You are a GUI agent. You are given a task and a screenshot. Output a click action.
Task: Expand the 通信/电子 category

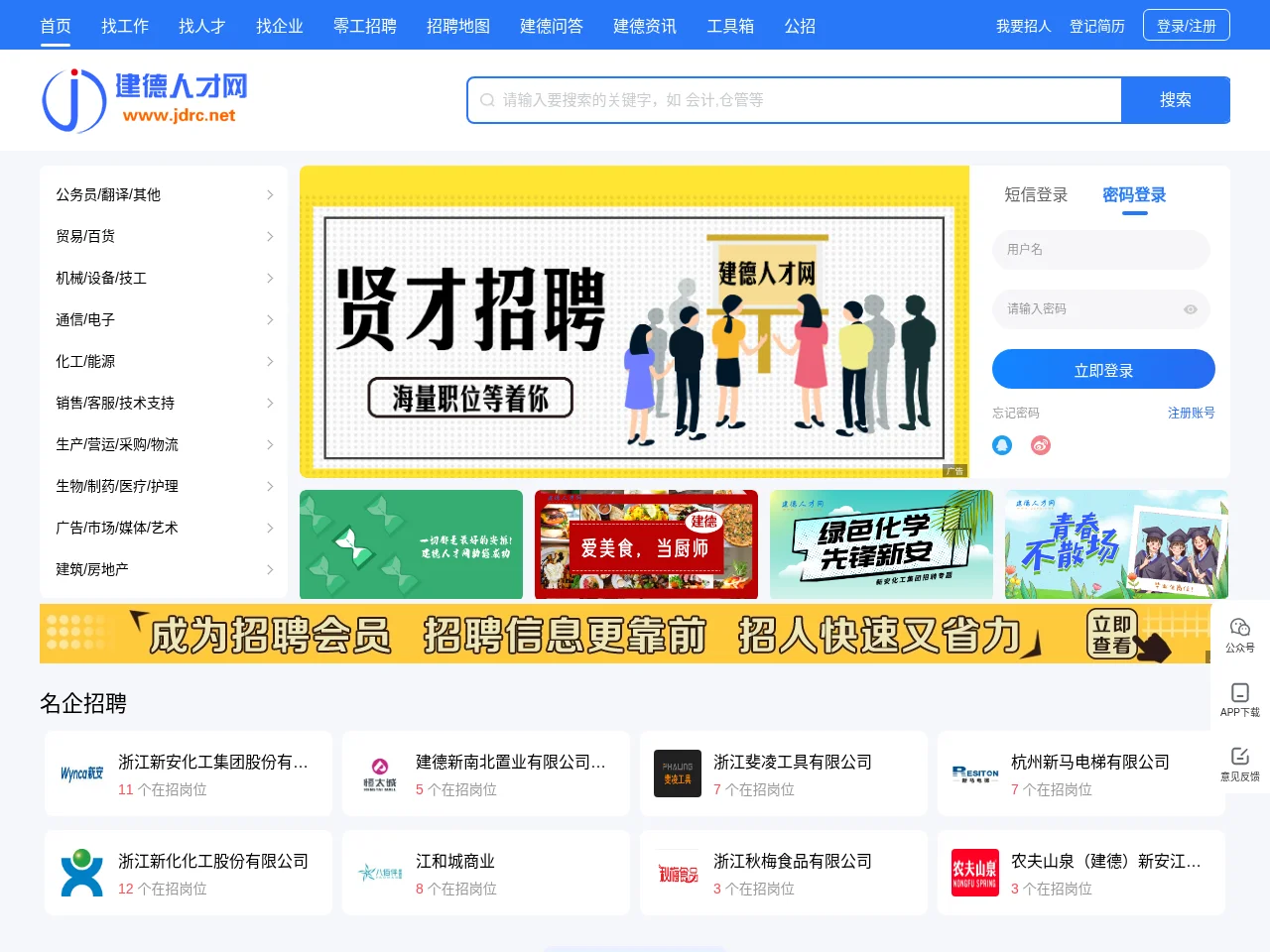[164, 319]
